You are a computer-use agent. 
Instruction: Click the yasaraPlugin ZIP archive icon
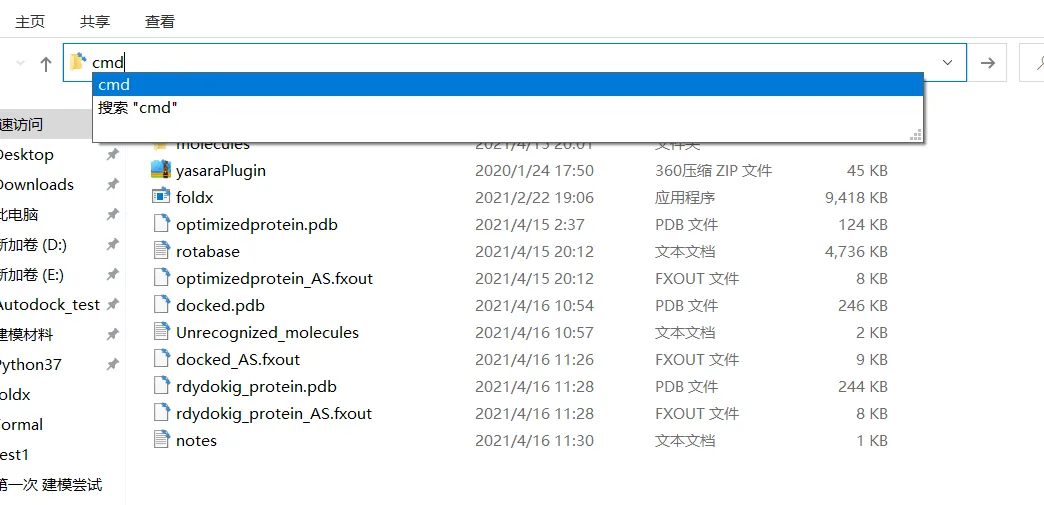coord(161,170)
